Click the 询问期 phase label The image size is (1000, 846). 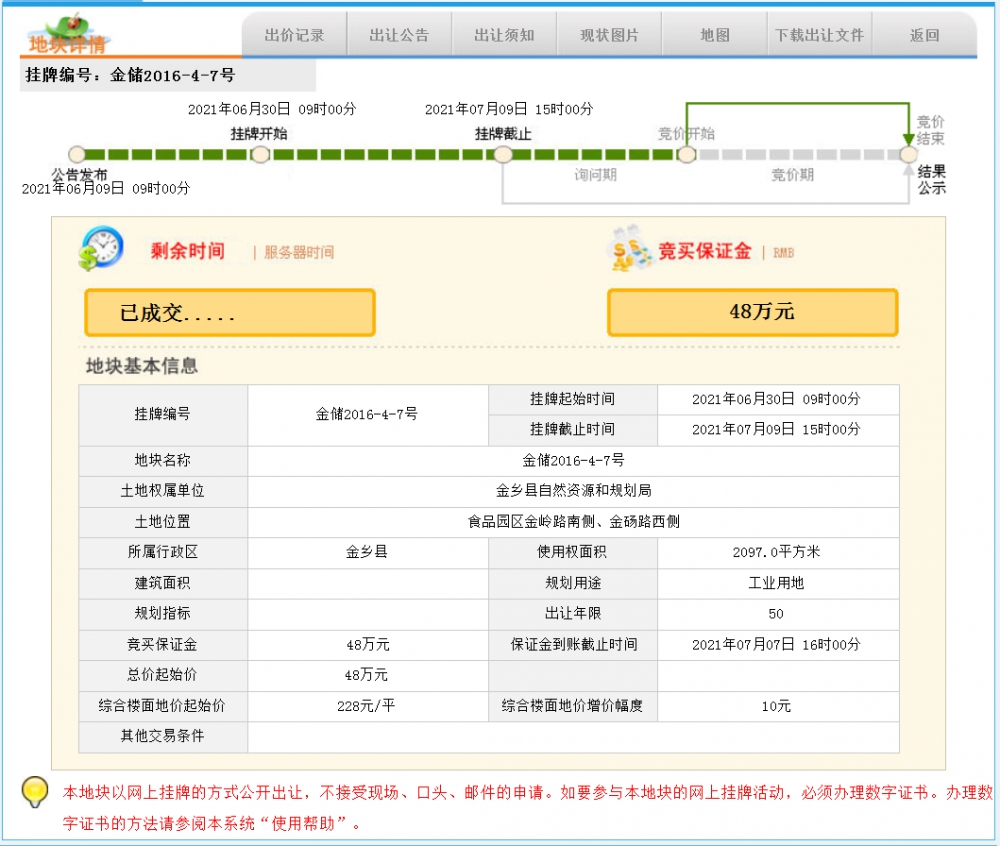click(x=595, y=175)
